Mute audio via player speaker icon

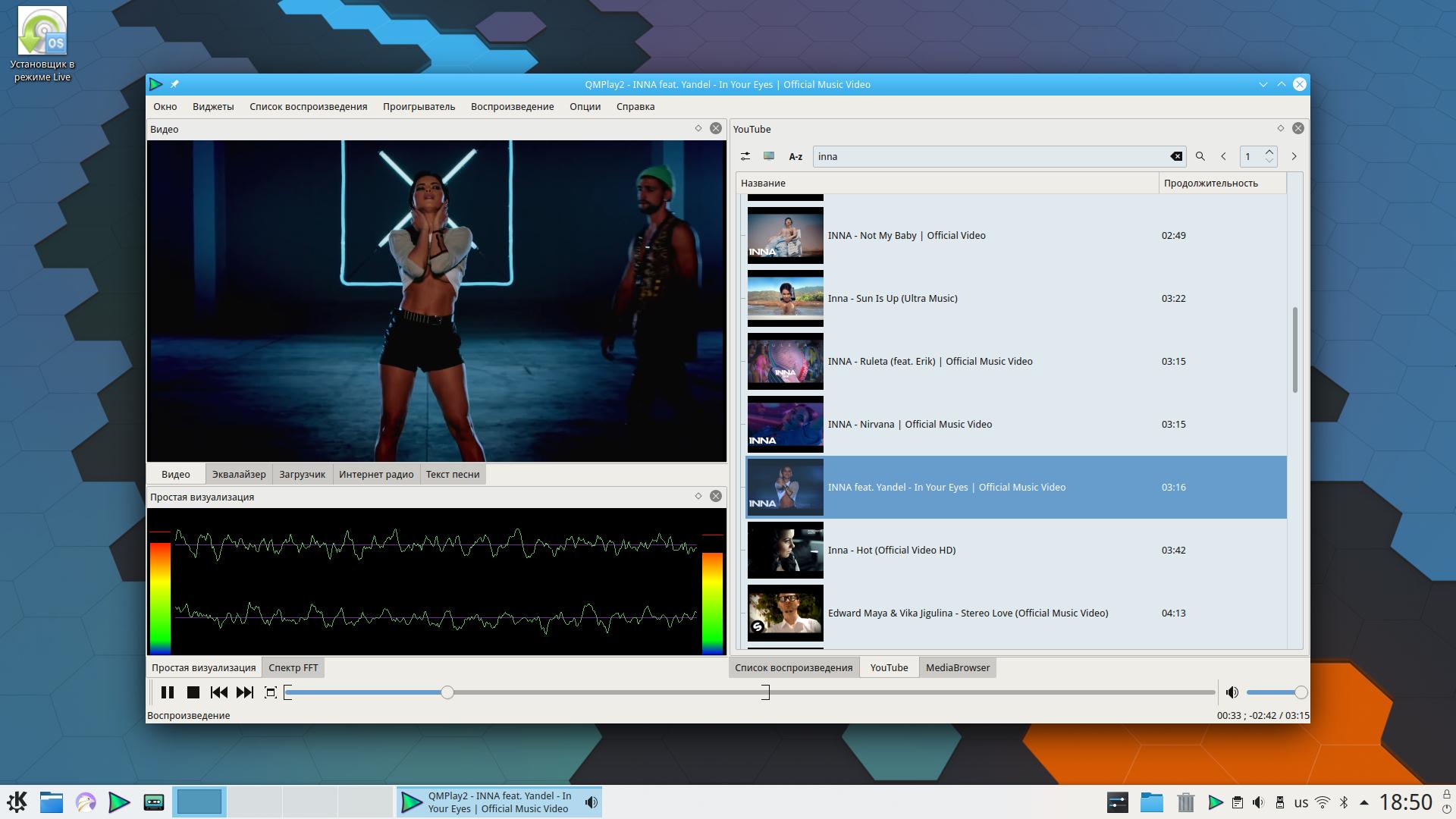tap(1232, 692)
